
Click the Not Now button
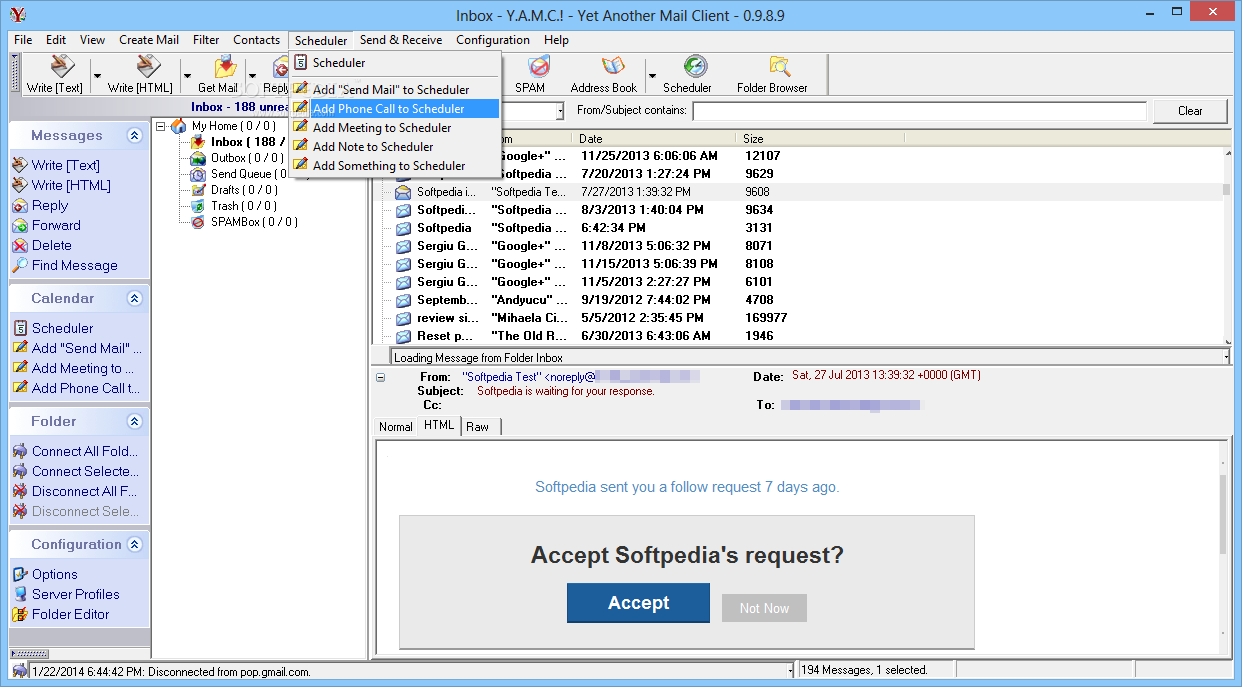coord(764,608)
